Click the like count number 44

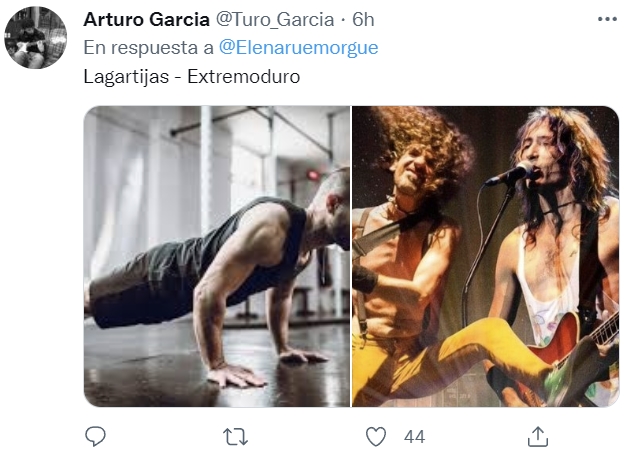(x=414, y=437)
